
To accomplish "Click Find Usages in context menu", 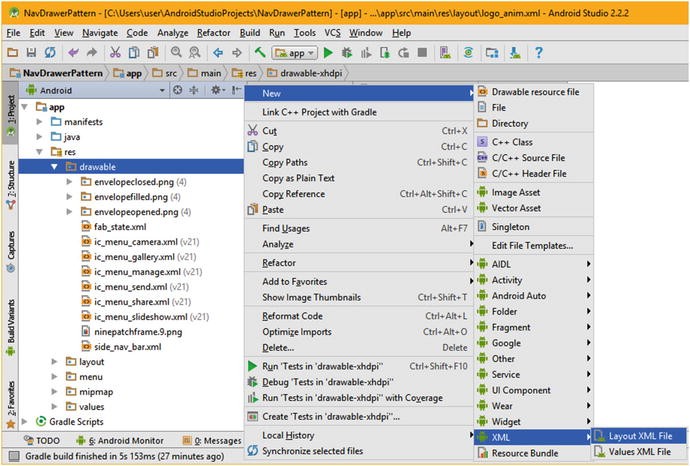I will (359, 228).
